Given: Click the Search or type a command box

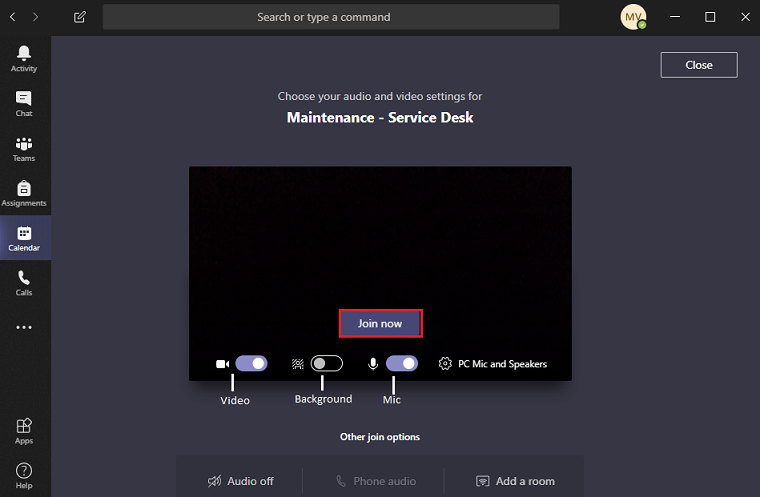Looking at the screenshot, I should (x=331, y=17).
